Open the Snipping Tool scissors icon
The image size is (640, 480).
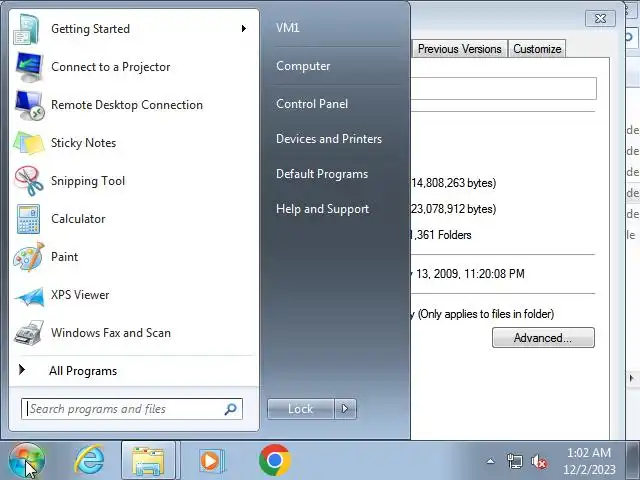(x=29, y=181)
